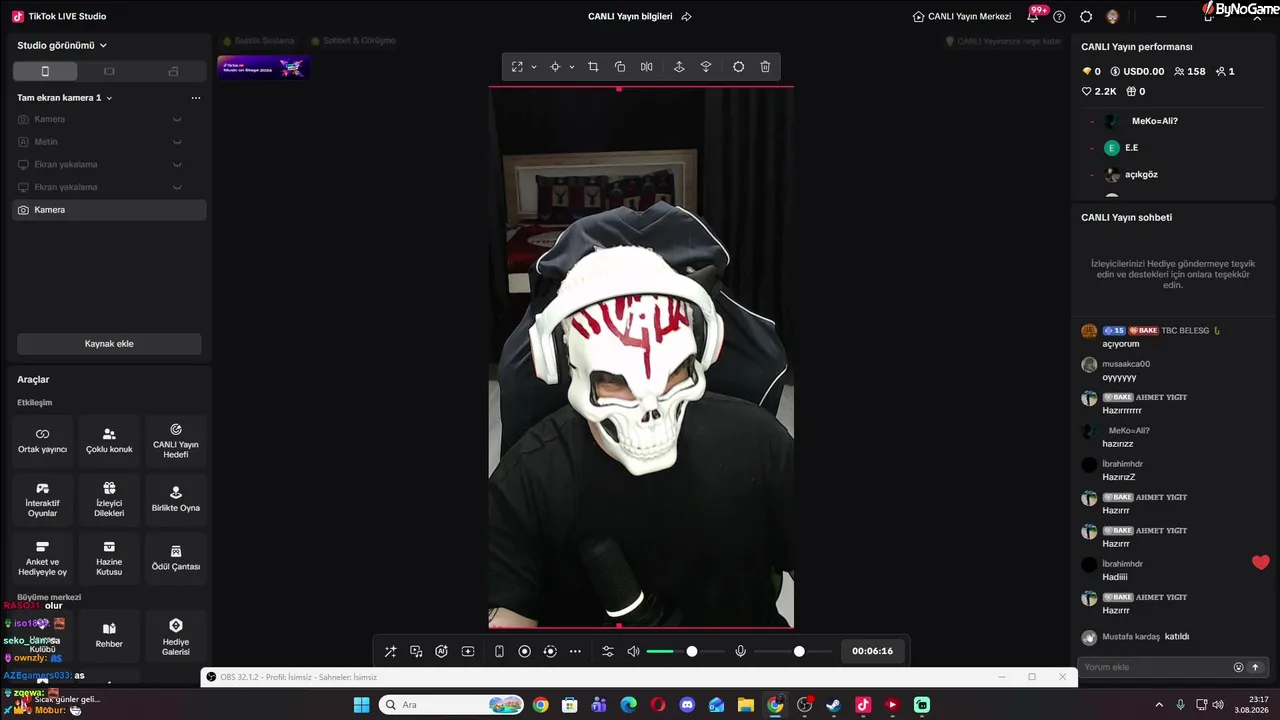Adjust the microphone volume slider
1280x720 pixels.
click(794, 651)
